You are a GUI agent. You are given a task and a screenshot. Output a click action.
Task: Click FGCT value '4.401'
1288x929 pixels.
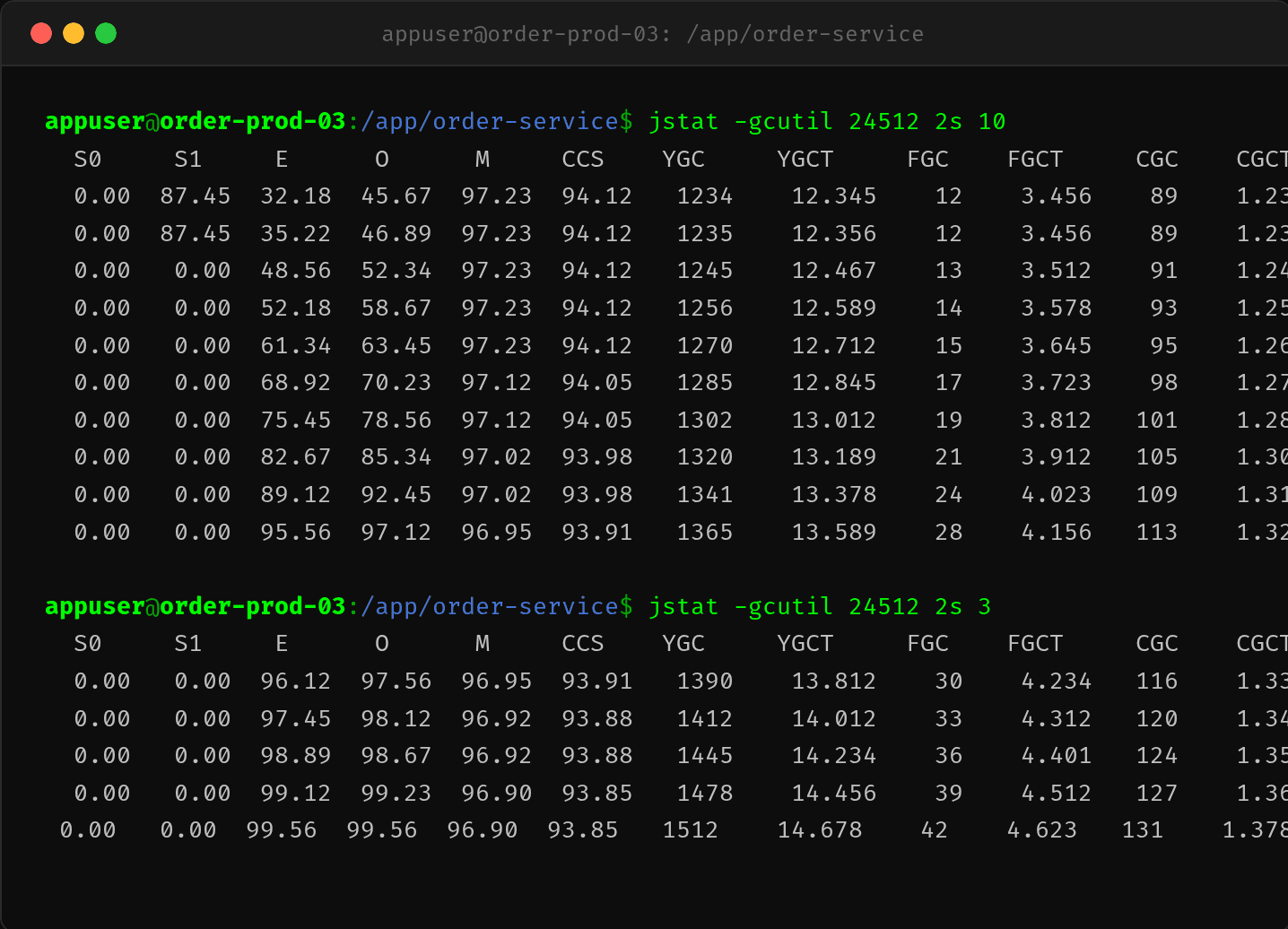click(x=1057, y=755)
